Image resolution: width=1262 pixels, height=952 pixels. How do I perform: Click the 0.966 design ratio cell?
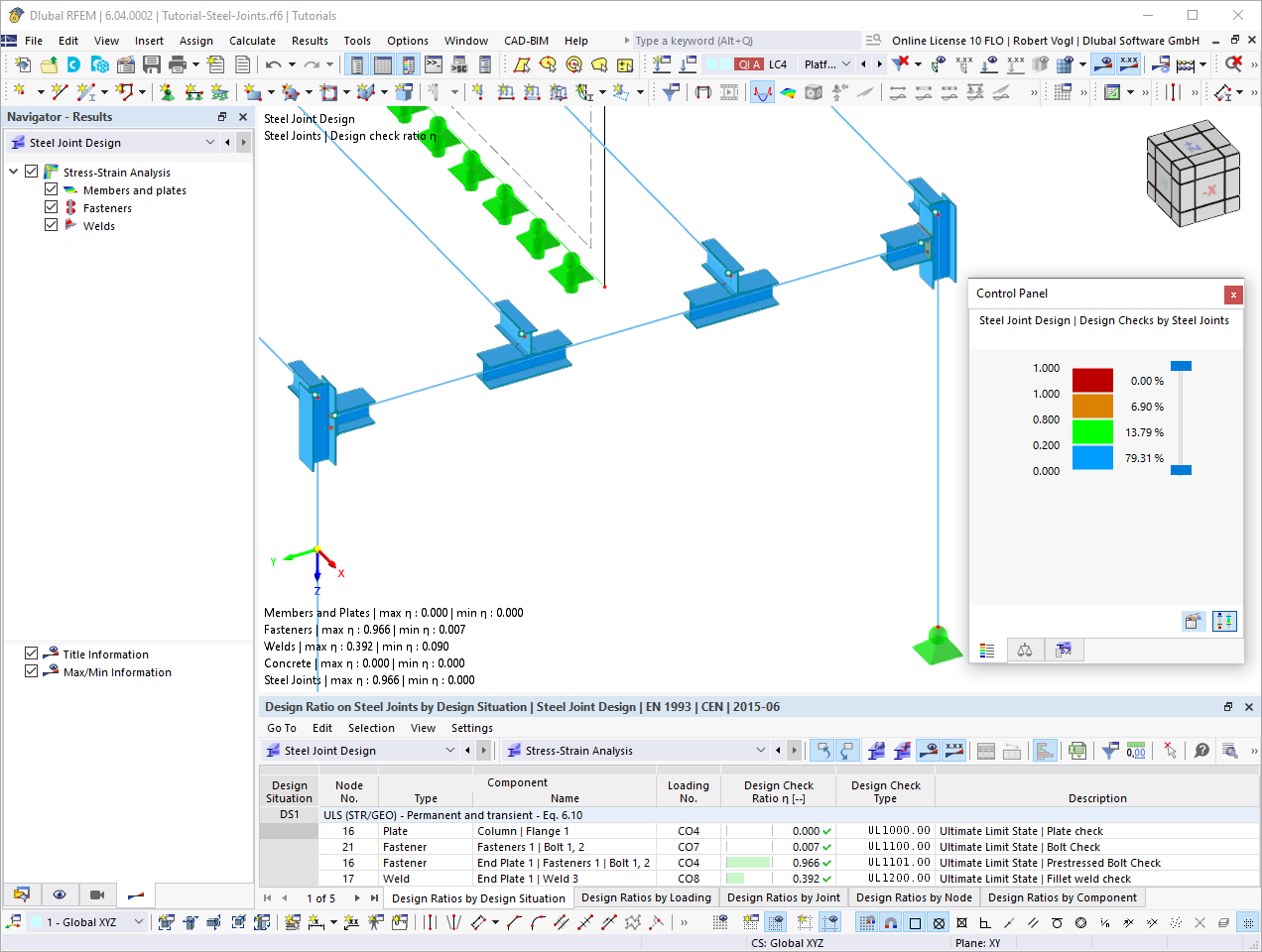[780, 863]
